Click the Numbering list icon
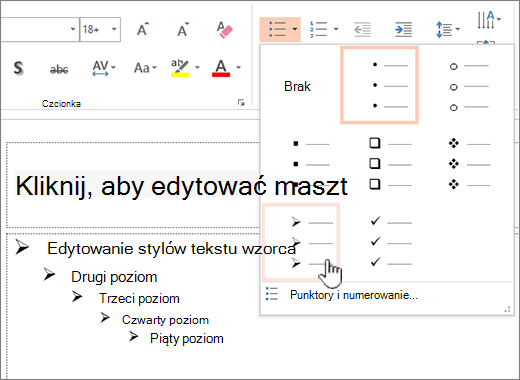The width and height of the screenshot is (520, 380). pos(319,29)
